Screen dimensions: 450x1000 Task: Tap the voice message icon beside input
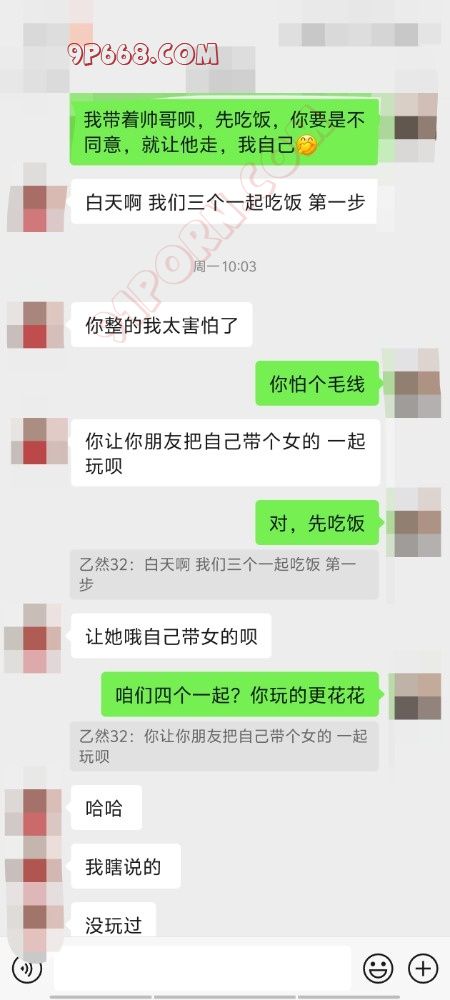click(x=27, y=969)
